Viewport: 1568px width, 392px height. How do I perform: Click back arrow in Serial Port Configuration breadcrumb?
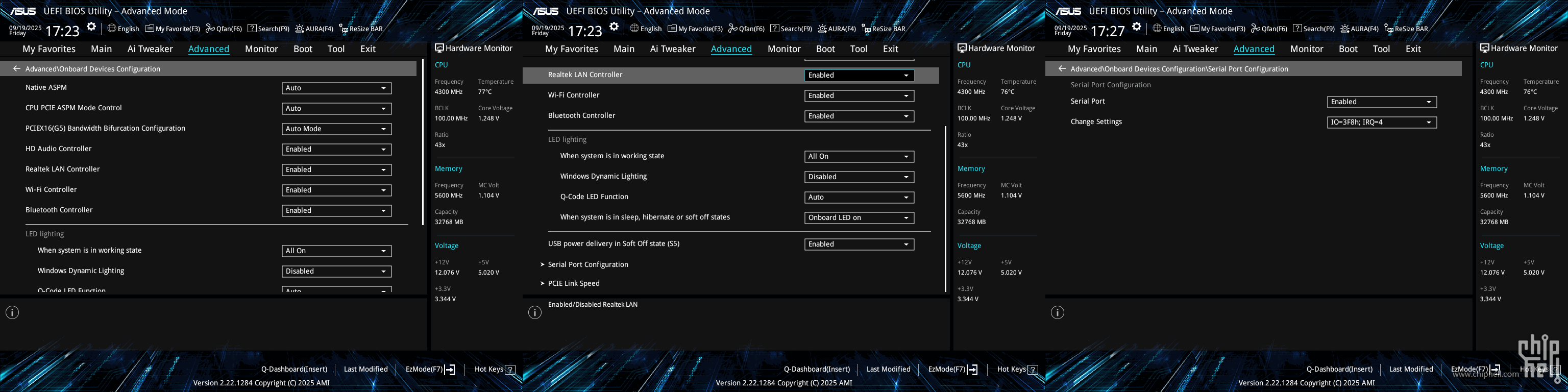(1062, 69)
